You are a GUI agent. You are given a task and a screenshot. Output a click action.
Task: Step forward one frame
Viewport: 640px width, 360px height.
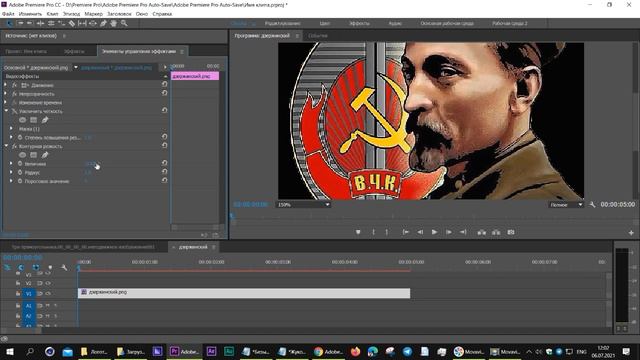pos(449,232)
